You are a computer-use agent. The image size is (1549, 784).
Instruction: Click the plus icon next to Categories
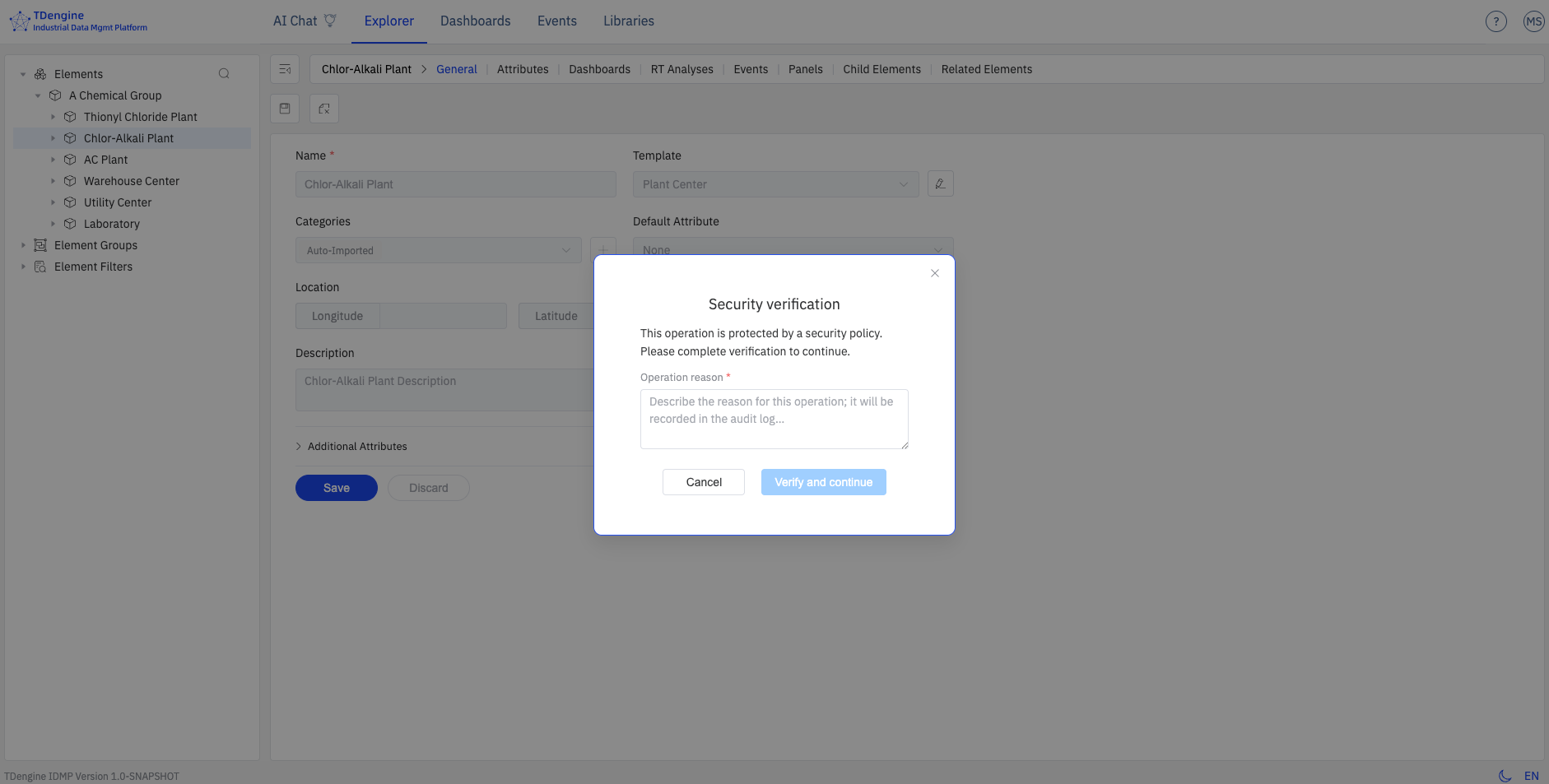pos(603,250)
